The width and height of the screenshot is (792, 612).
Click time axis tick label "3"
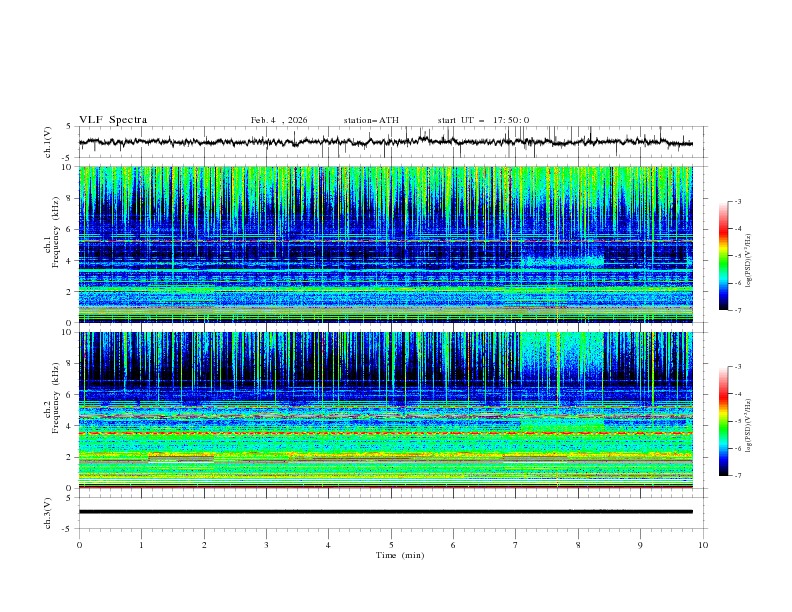[266, 545]
